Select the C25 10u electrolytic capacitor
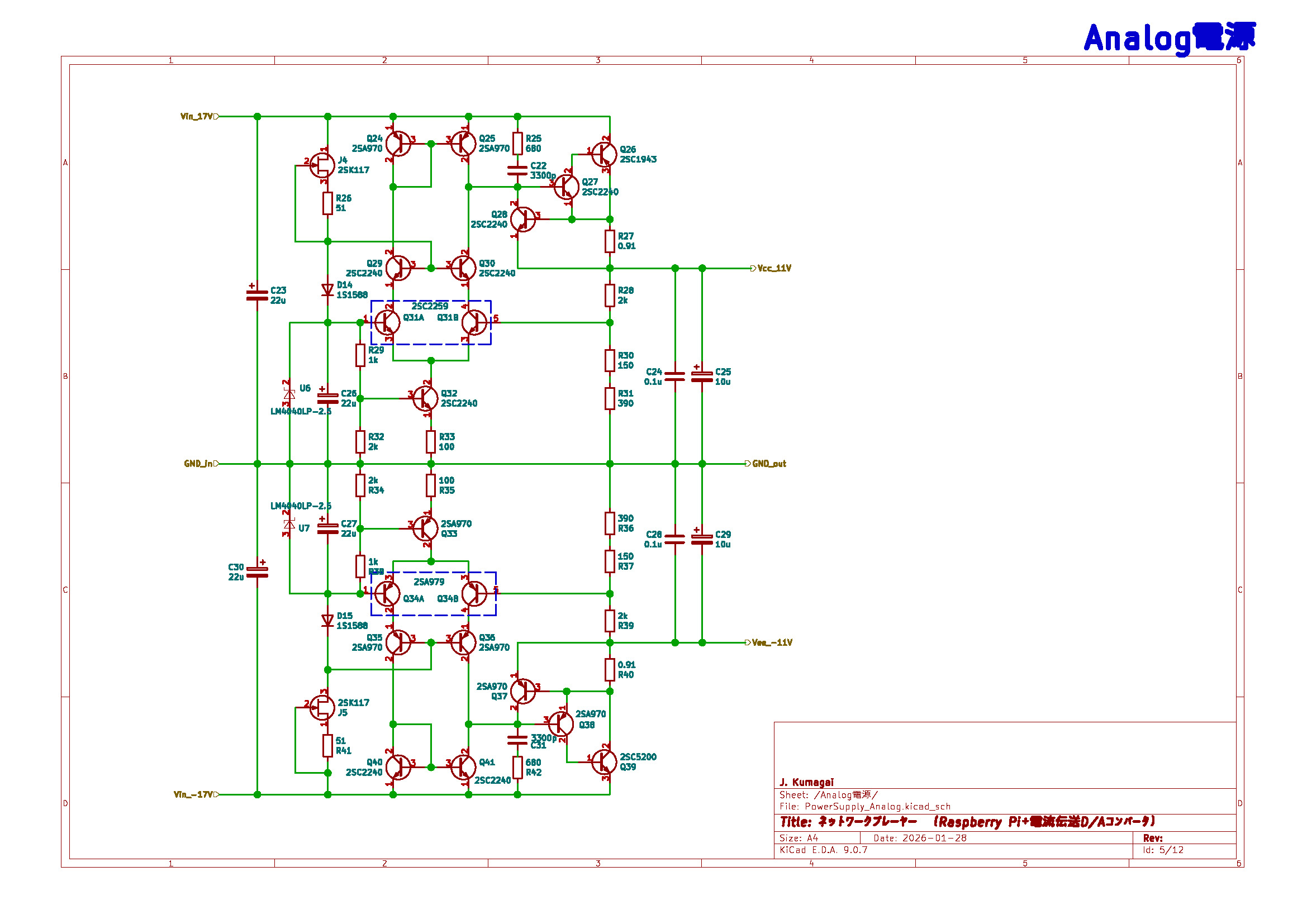The image size is (1307, 924). (x=702, y=377)
